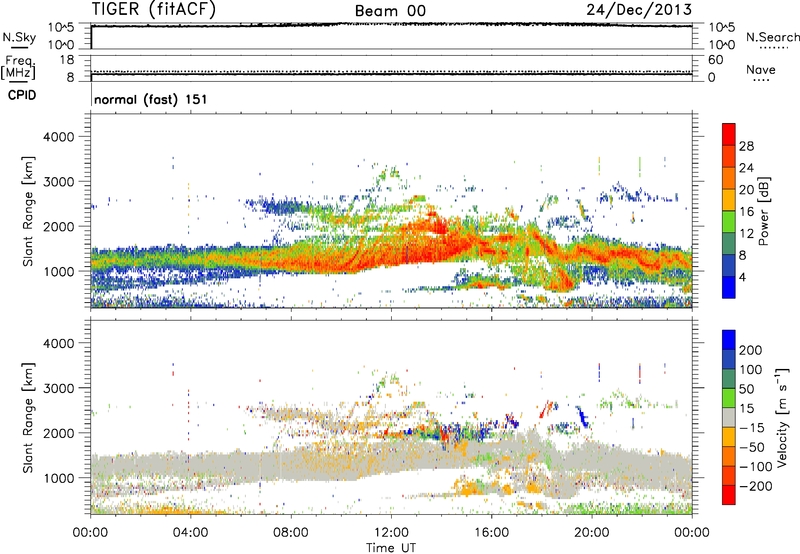Pick the red bottom segment of Velocity bar
The height and width of the screenshot is (554, 800).
coord(729,495)
